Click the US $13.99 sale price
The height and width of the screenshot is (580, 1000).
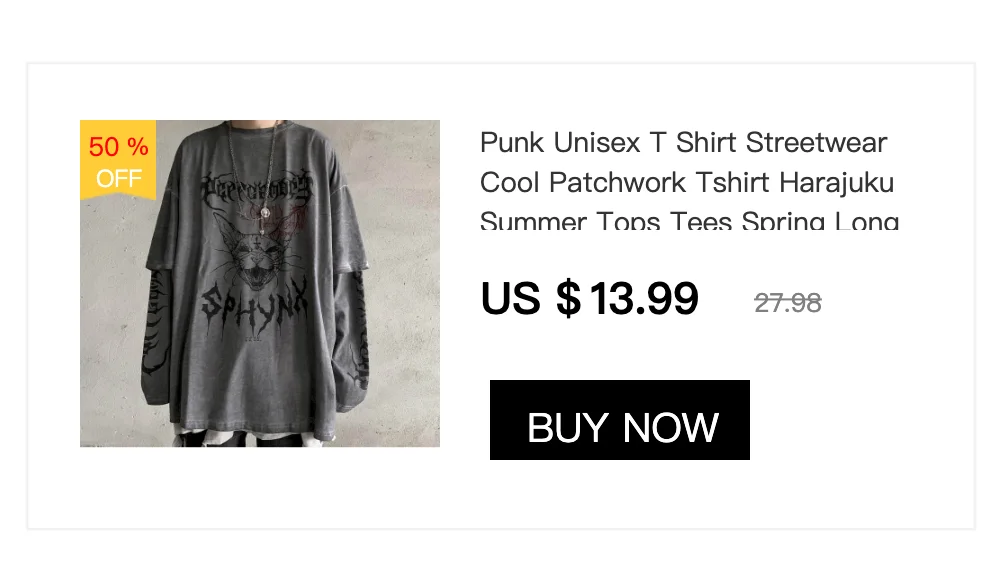tap(589, 298)
